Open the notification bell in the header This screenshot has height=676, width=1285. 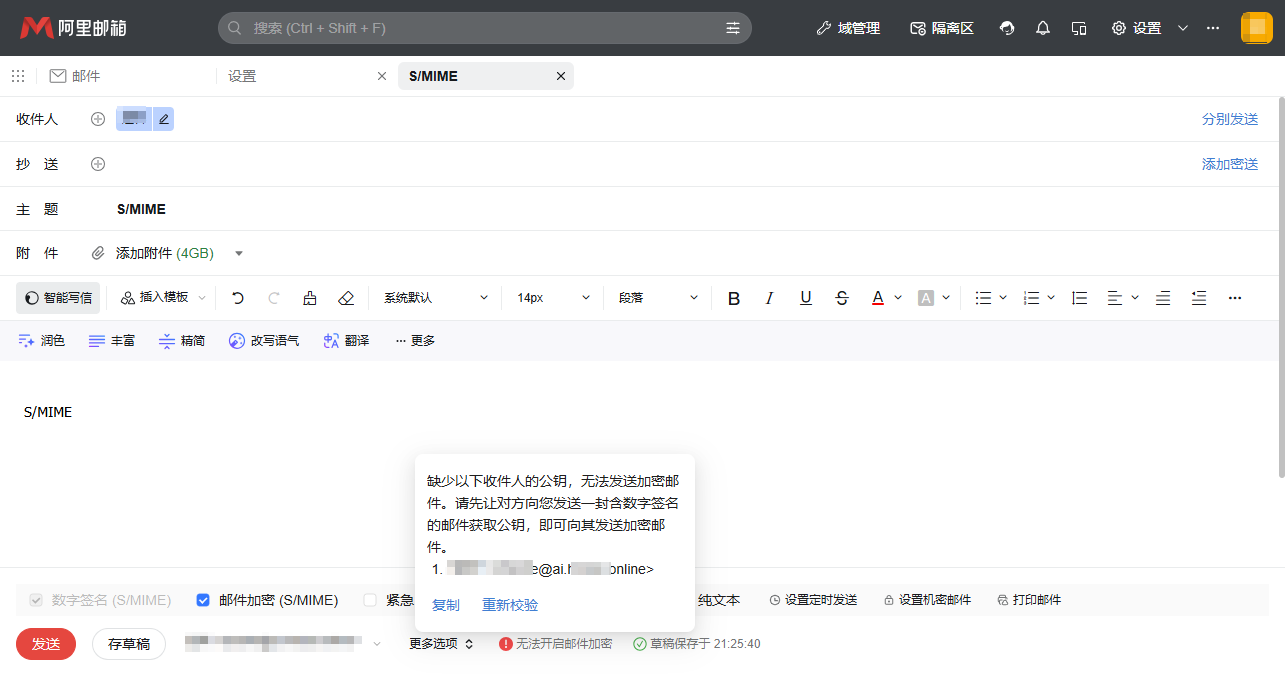pos(1043,28)
